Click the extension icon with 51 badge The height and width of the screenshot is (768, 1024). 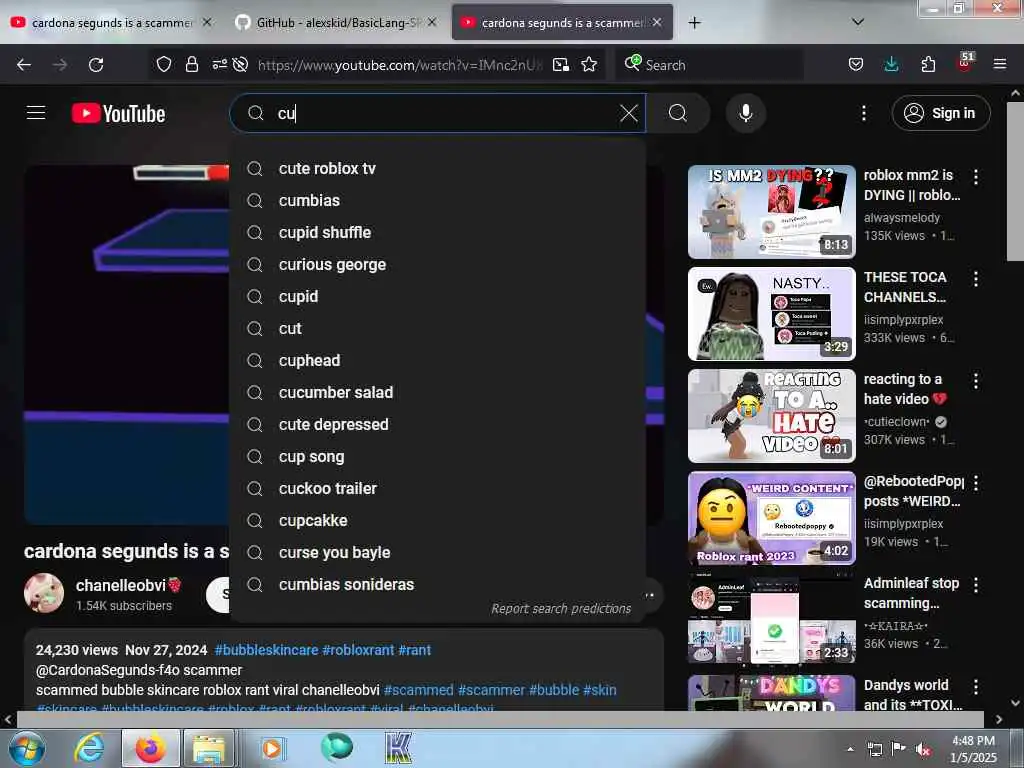[965, 63]
